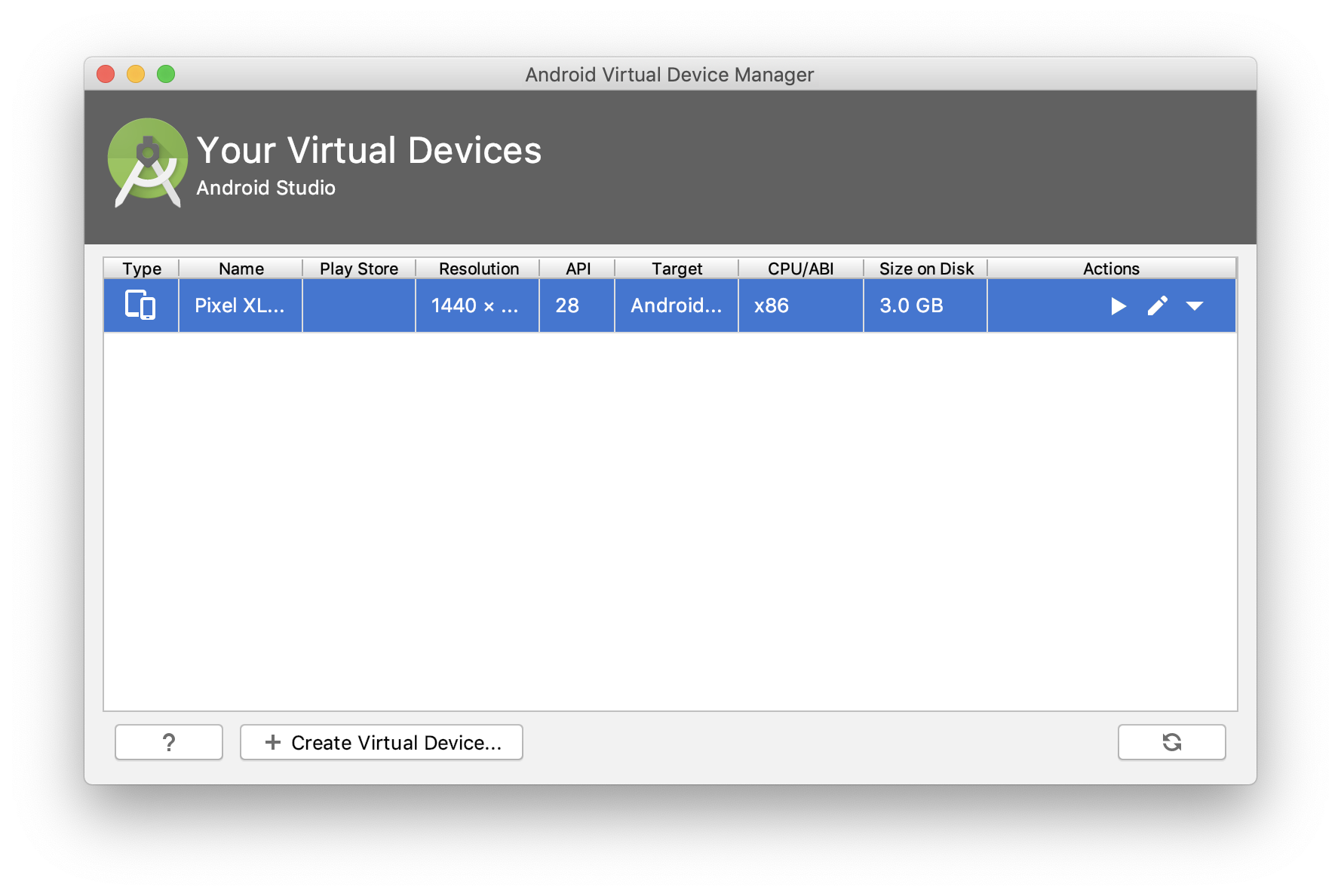This screenshot has height=896, width=1341.
Task: Launch the Pixel XL emulator with play icon
Action: tap(1118, 306)
